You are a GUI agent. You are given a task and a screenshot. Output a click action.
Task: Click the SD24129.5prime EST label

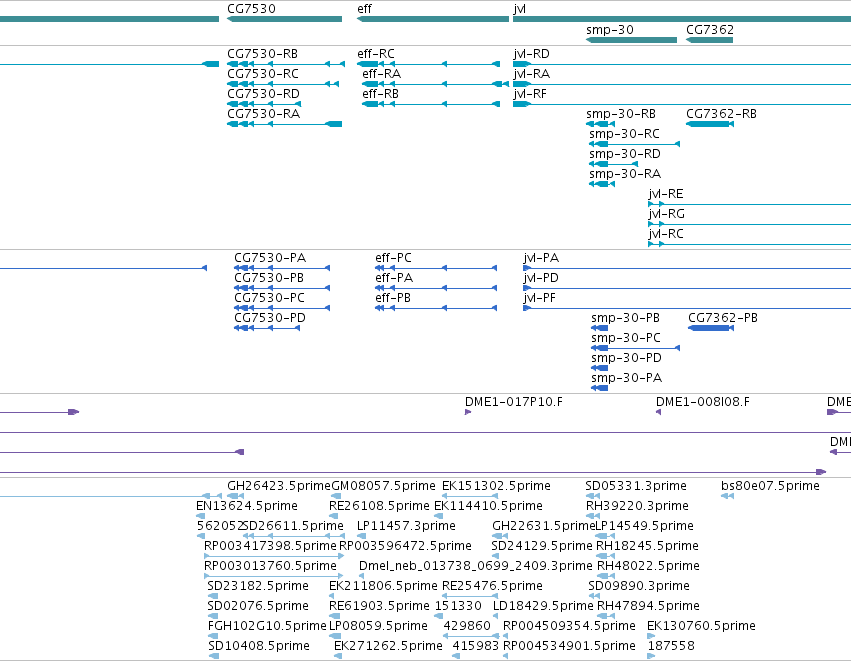542,546
